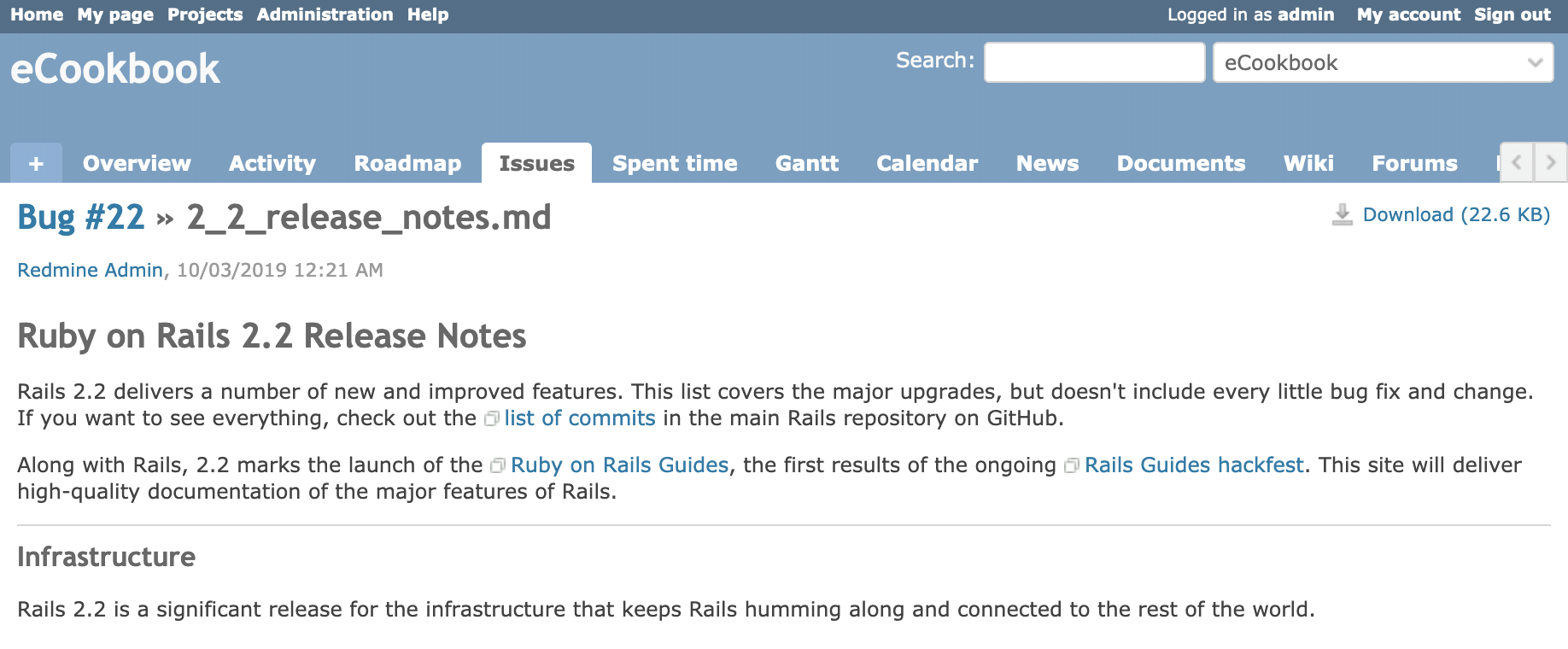Viewport: 1568px width, 649px height.
Task: Click external icon beside Rails Guides hackfest
Action: coord(1072,465)
